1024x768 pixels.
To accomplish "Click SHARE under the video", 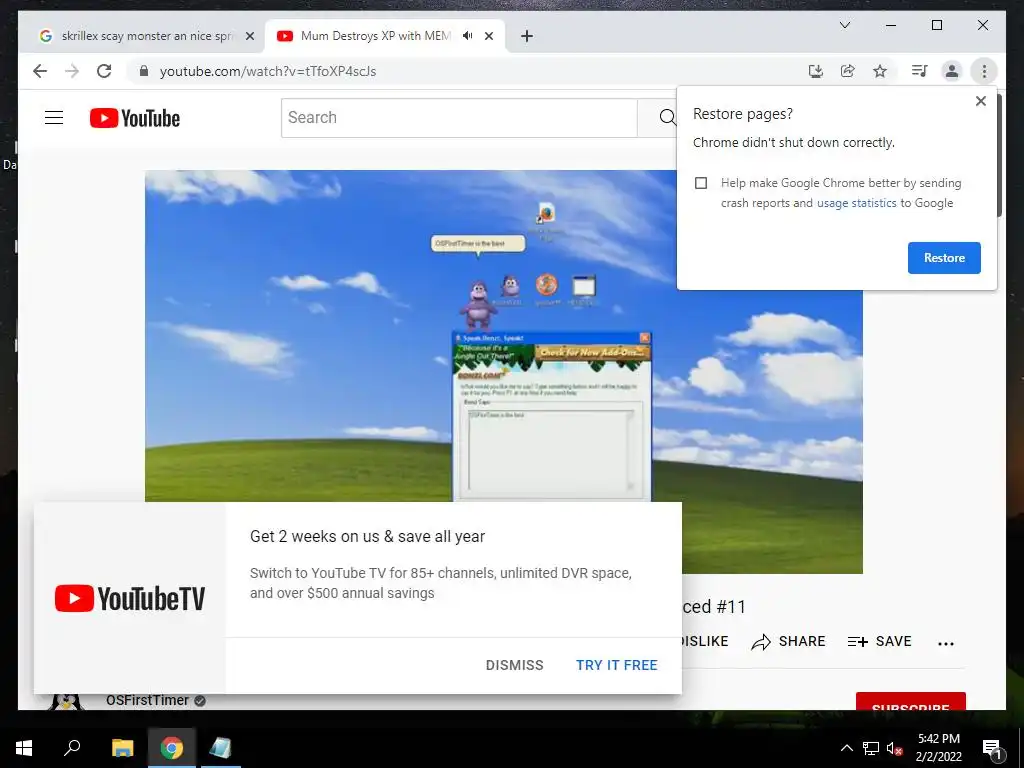I will click(788, 641).
